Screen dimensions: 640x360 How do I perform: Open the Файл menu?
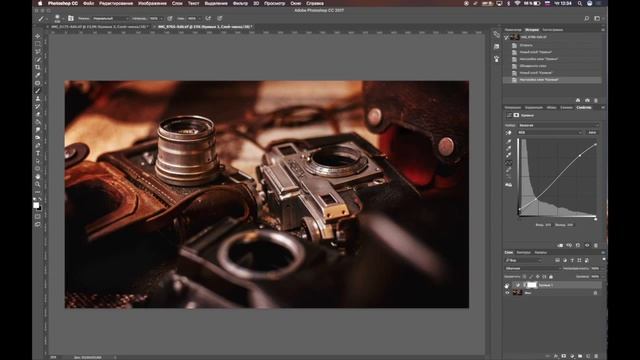[88, 3]
